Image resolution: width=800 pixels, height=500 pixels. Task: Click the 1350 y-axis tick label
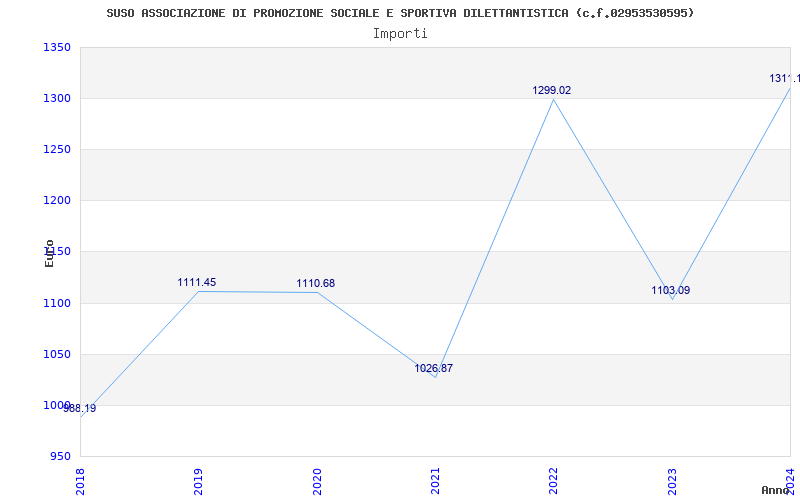pyautogui.click(x=57, y=47)
